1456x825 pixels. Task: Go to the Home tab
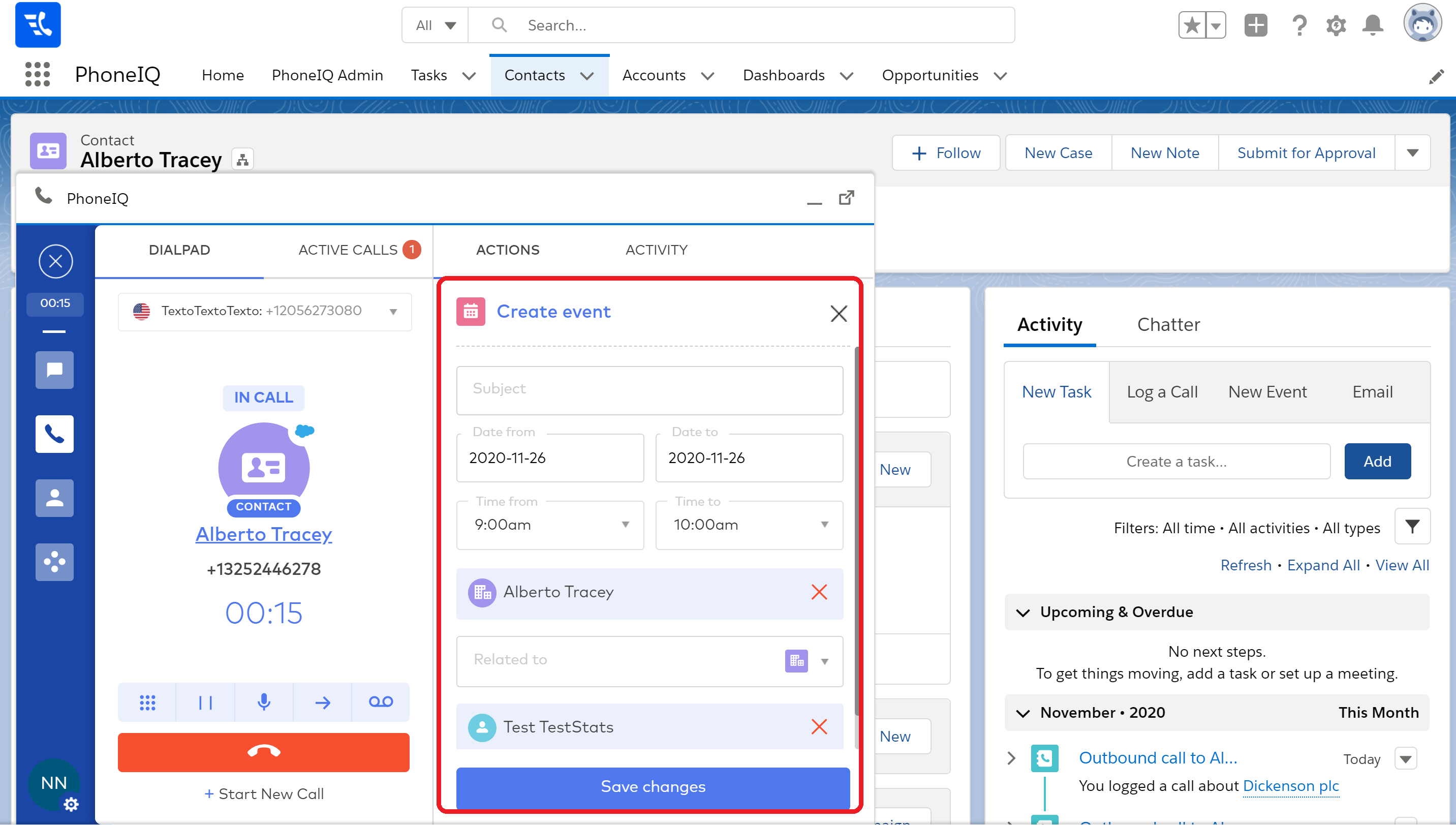pyautogui.click(x=223, y=75)
